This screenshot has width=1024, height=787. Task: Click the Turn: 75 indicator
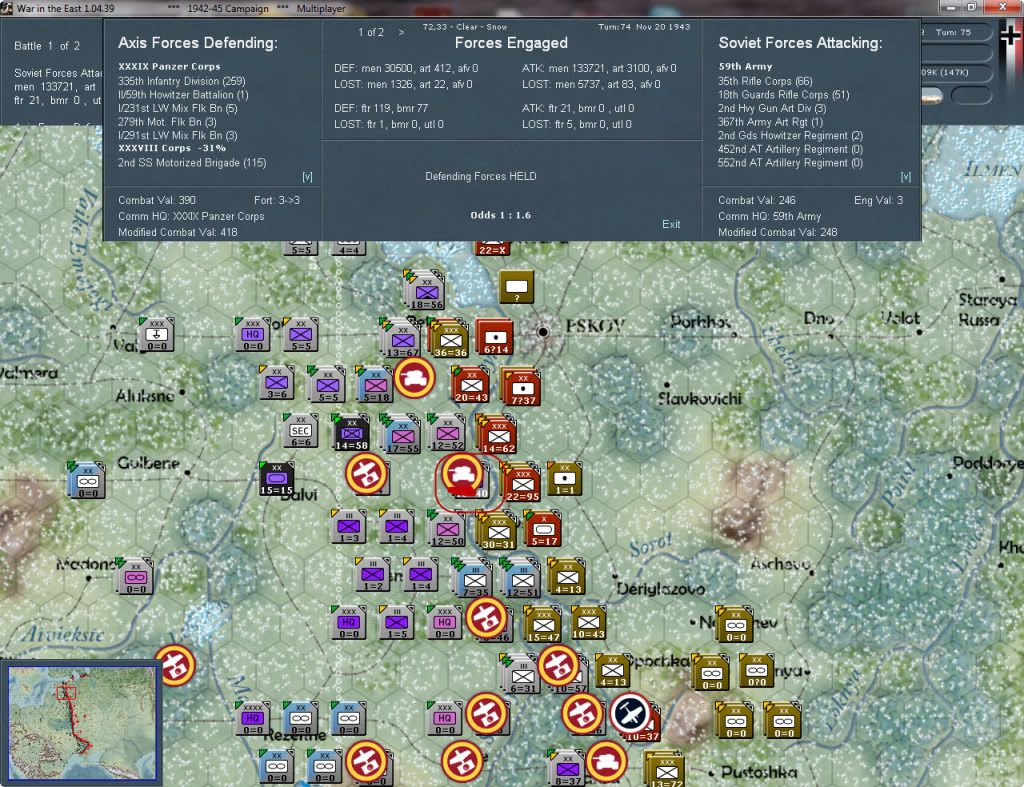pos(953,32)
